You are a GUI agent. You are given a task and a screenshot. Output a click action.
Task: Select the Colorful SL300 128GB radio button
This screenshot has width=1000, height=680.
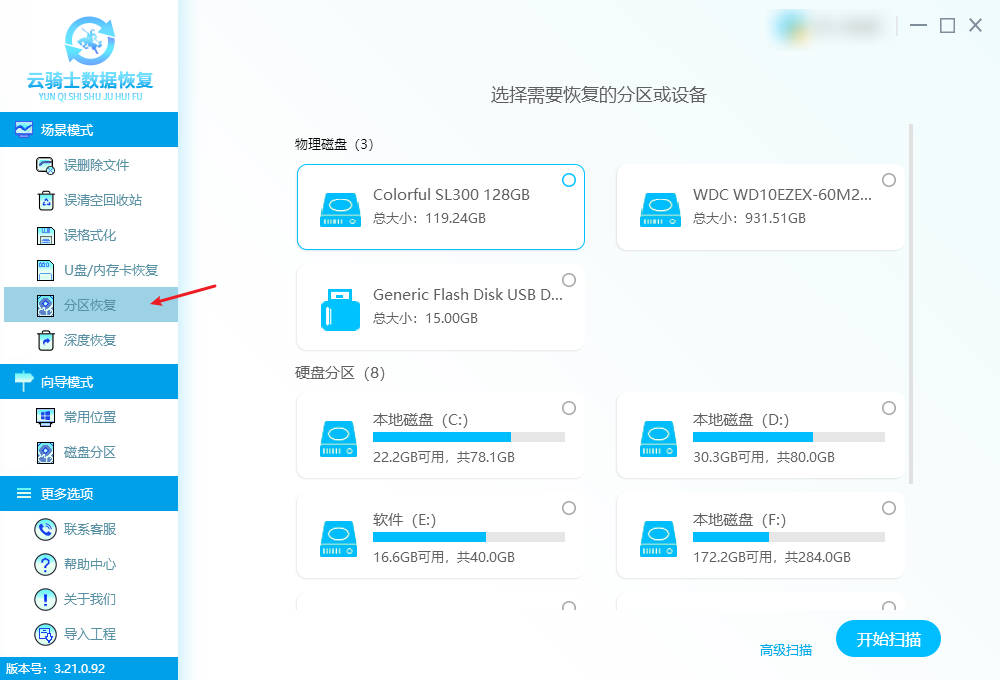(569, 180)
